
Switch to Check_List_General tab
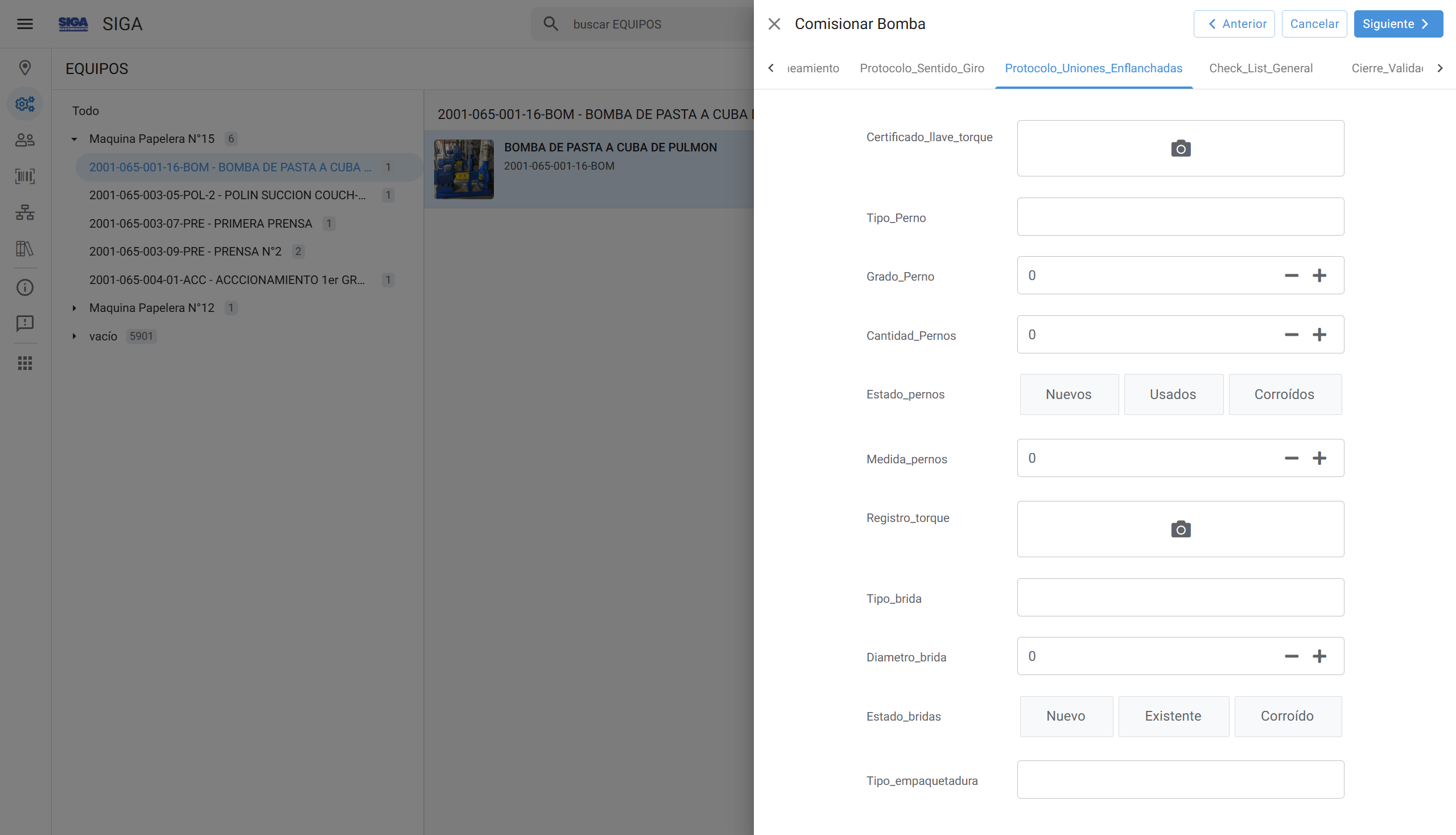pyautogui.click(x=1260, y=68)
